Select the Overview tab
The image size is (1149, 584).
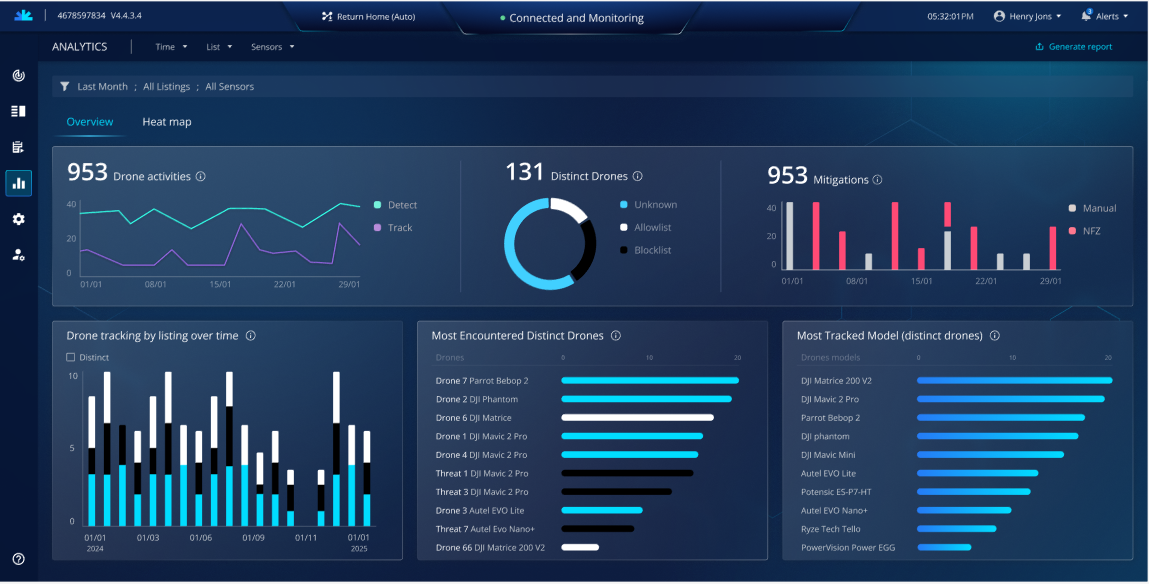click(x=90, y=122)
